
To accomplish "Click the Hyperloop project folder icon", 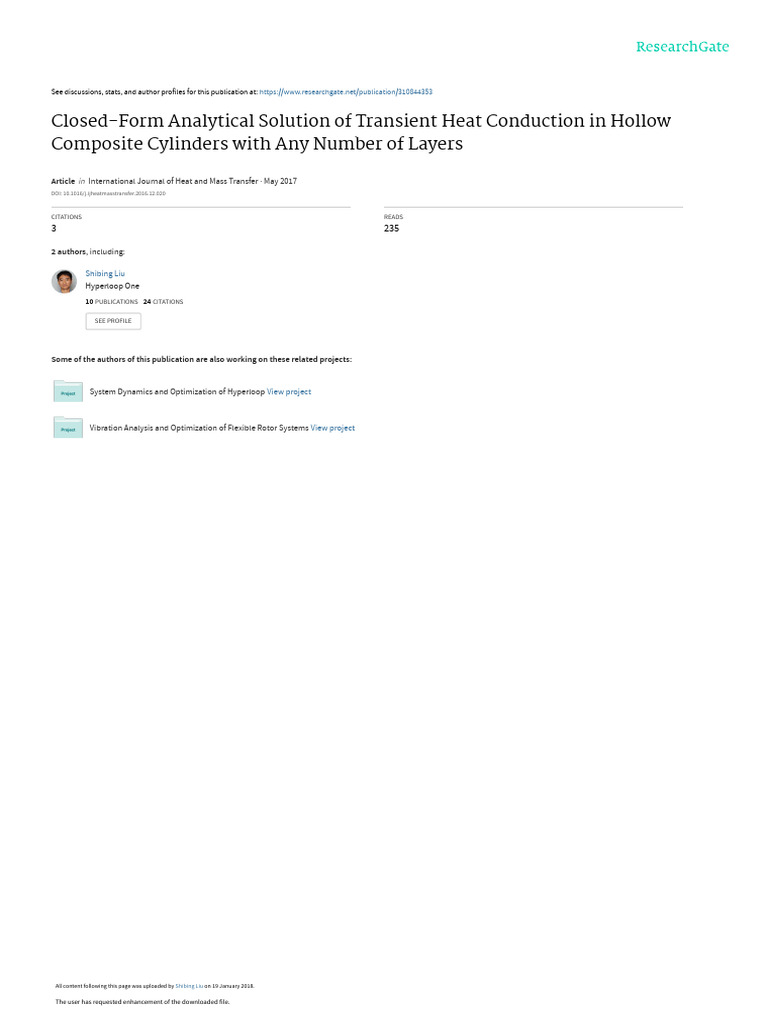I will click(68, 391).
